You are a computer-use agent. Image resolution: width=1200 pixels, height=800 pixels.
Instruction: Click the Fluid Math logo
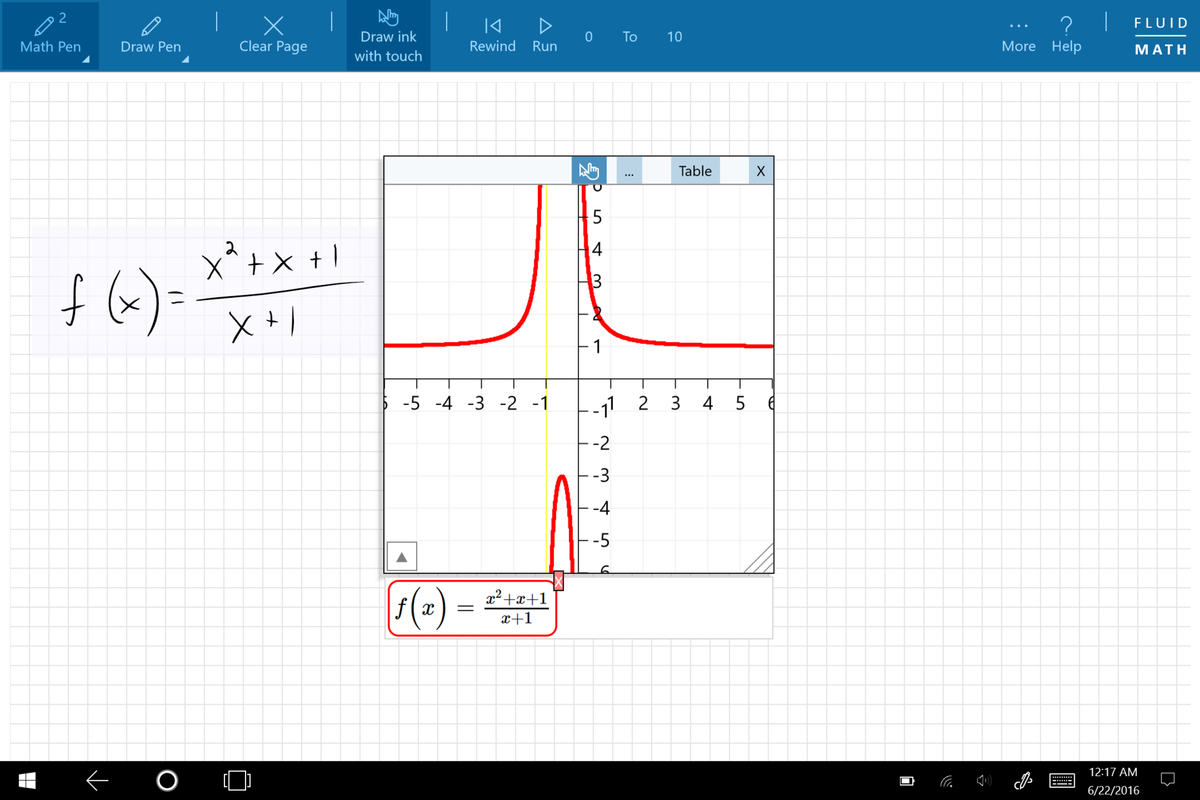(x=1159, y=35)
